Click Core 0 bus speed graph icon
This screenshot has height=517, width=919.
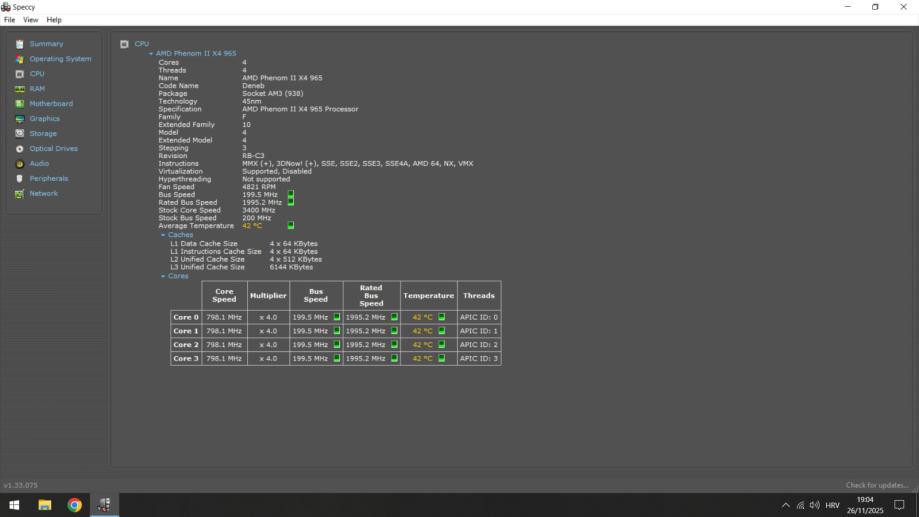click(x=336, y=317)
